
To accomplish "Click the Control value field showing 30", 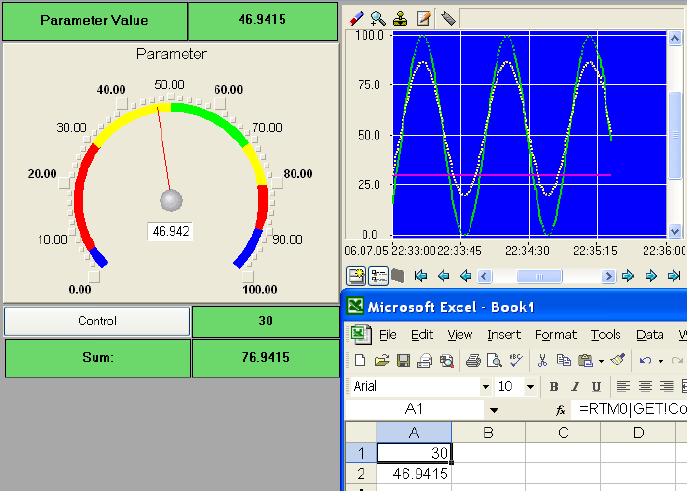I will coord(265,321).
